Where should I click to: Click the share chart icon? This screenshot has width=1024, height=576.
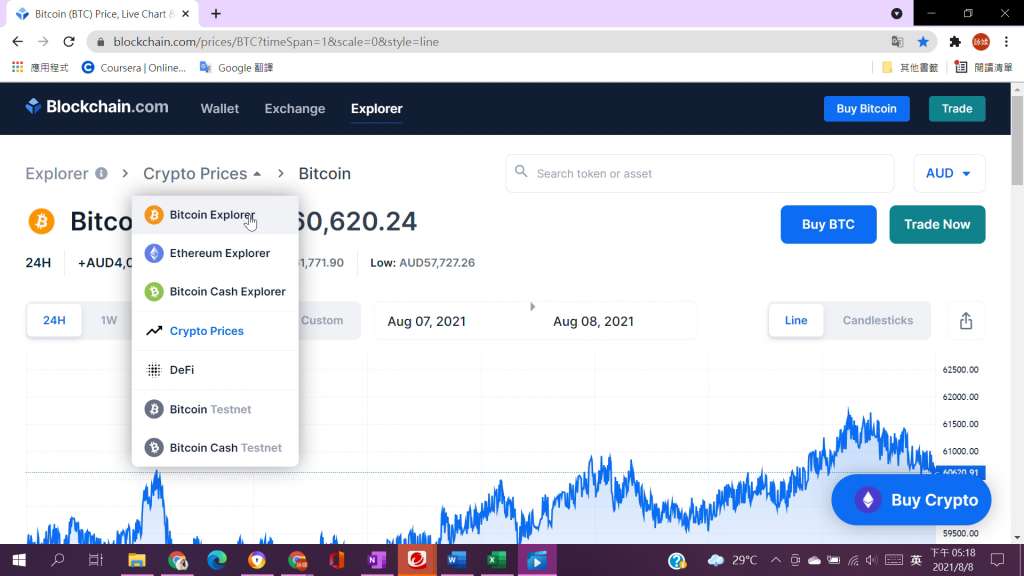(966, 321)
